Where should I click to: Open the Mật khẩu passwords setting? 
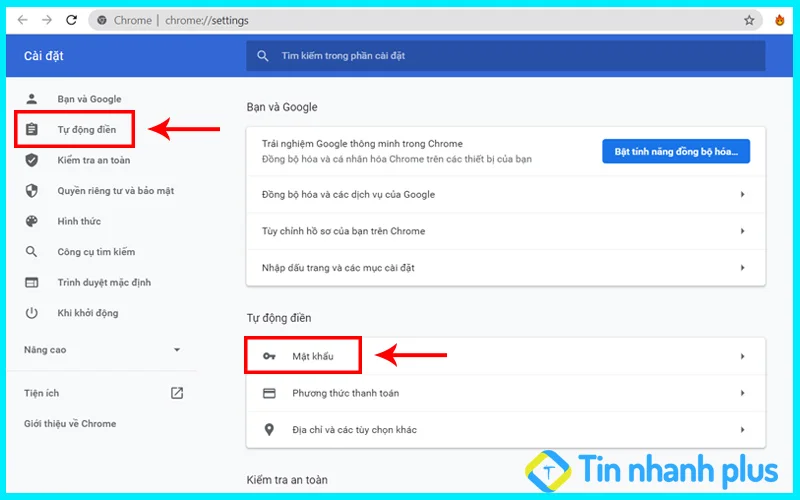tap(506, 356)
